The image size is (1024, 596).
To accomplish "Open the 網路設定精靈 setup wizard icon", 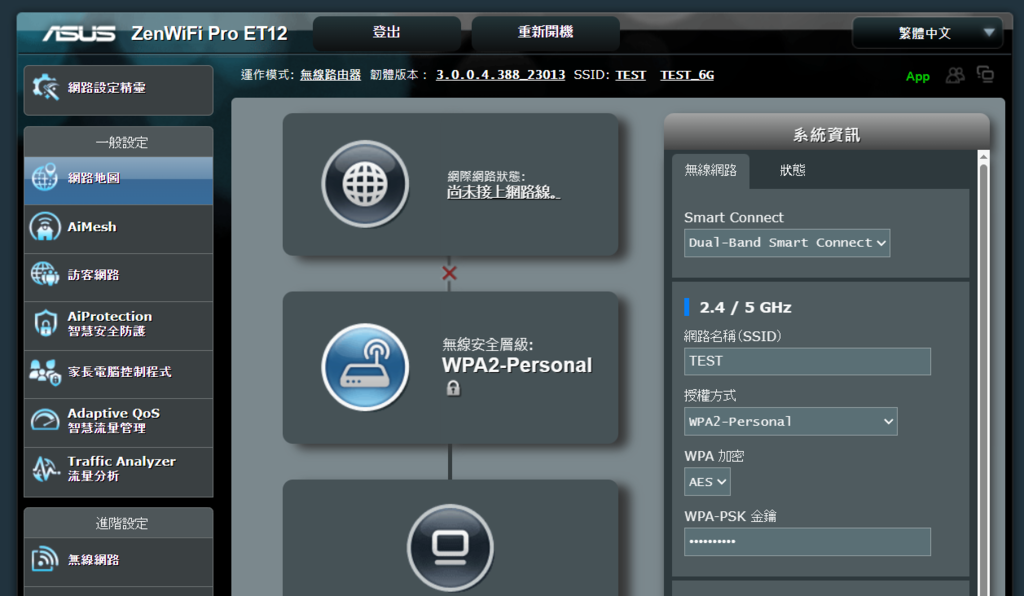I will coord(46,87).
